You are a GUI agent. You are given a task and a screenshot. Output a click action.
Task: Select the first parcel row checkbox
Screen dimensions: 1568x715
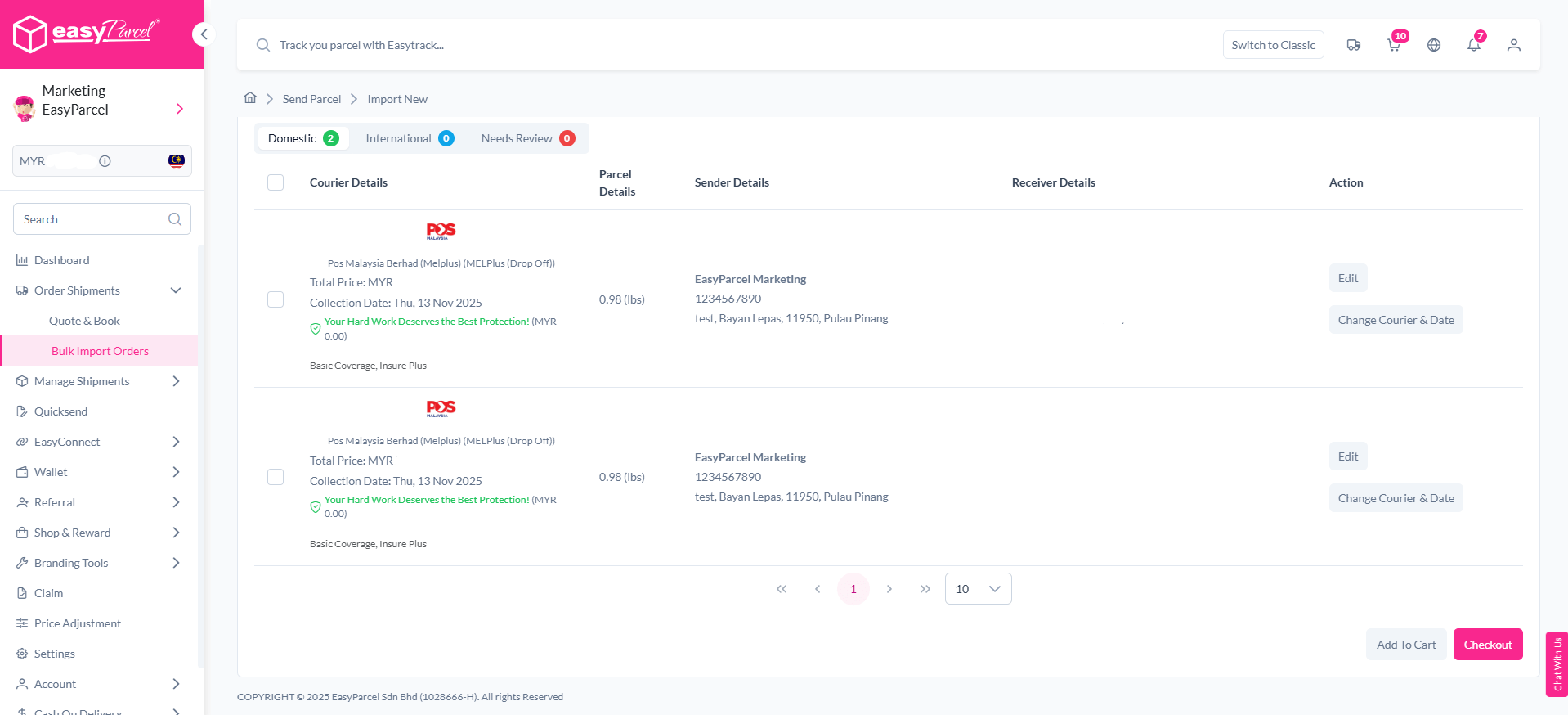pos(276,299)
